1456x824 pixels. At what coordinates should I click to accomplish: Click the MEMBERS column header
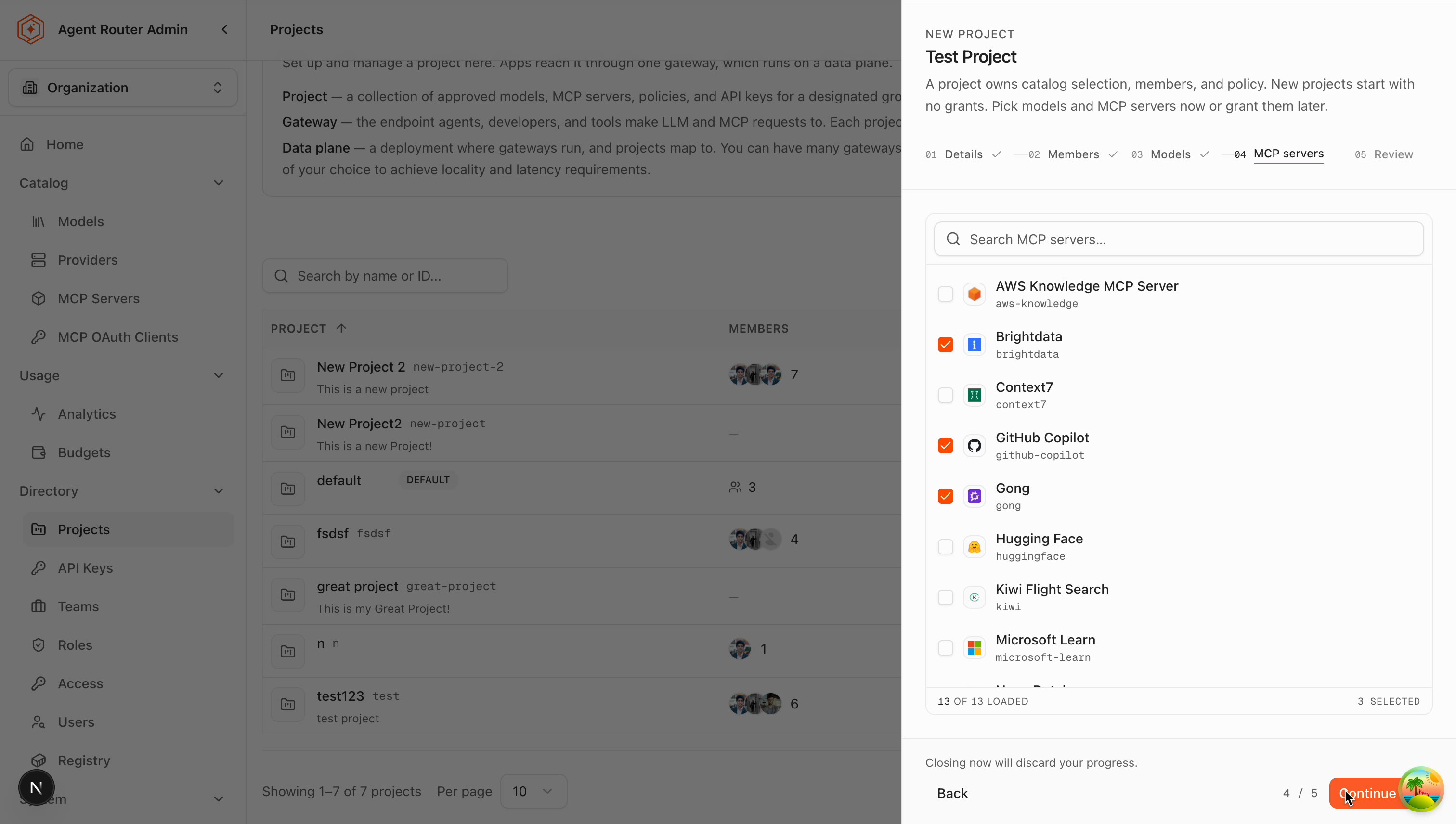coord(758,329)
